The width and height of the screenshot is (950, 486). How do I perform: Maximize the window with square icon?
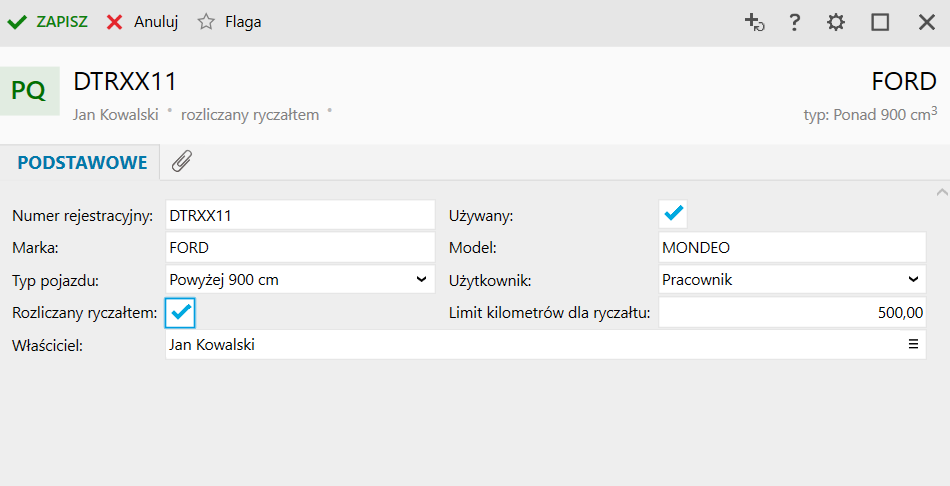pos(880,22)
